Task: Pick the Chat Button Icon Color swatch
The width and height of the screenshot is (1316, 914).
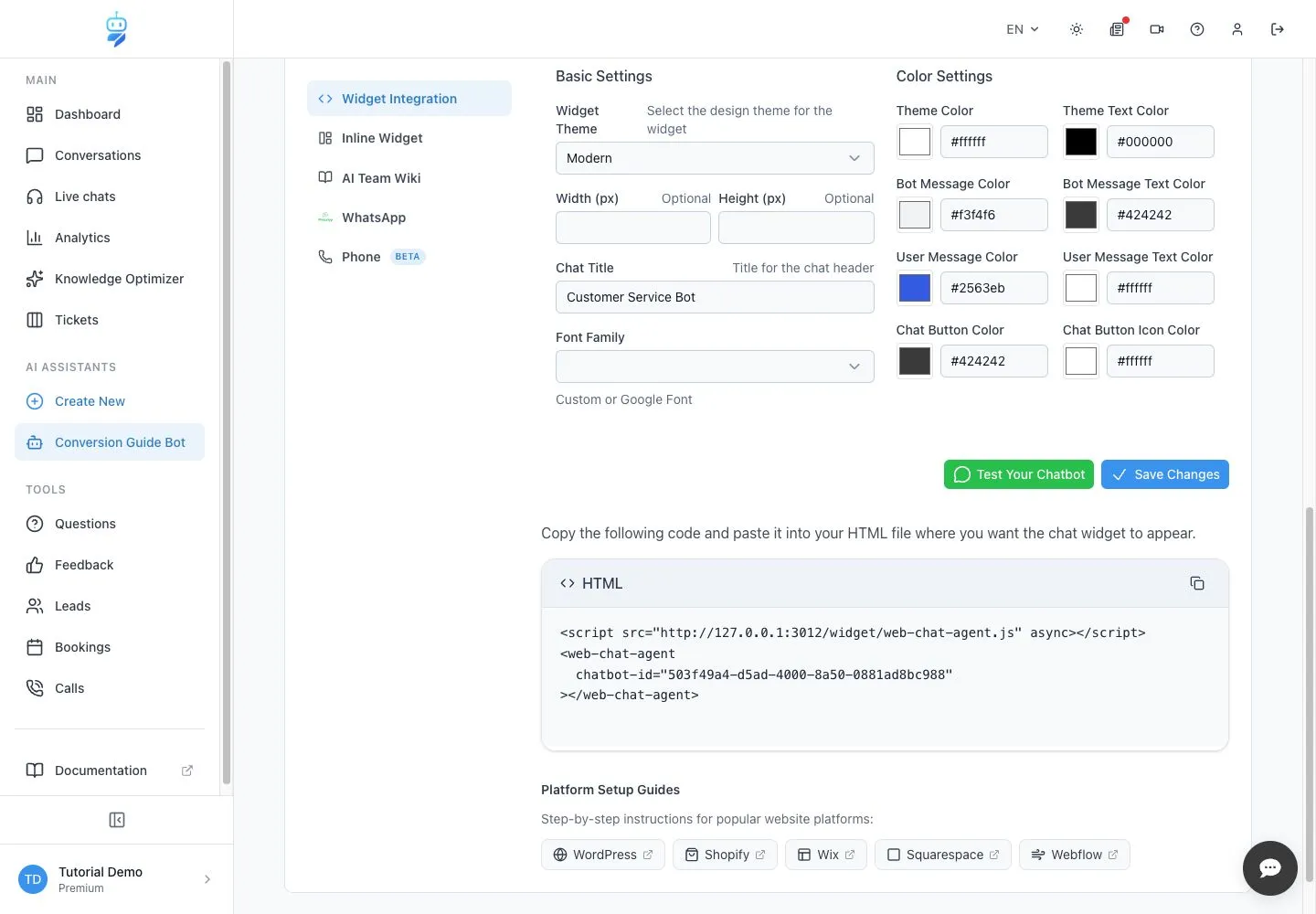Action: point(1081,361)
